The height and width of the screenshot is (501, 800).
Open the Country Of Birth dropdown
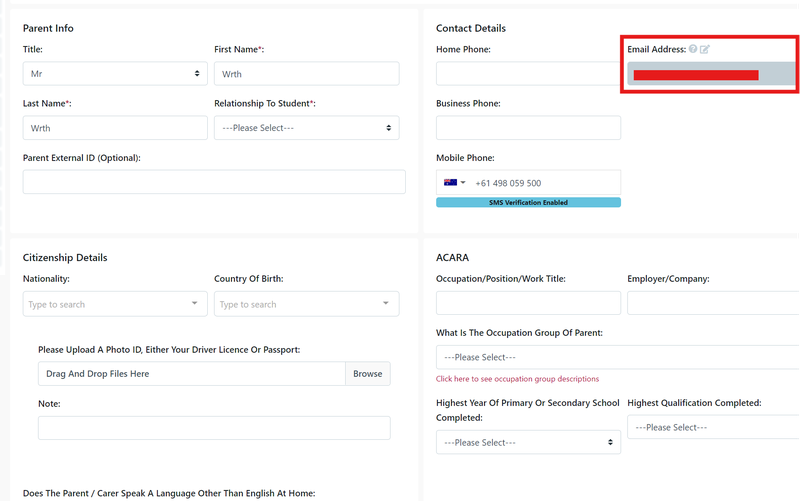[306, 304]
